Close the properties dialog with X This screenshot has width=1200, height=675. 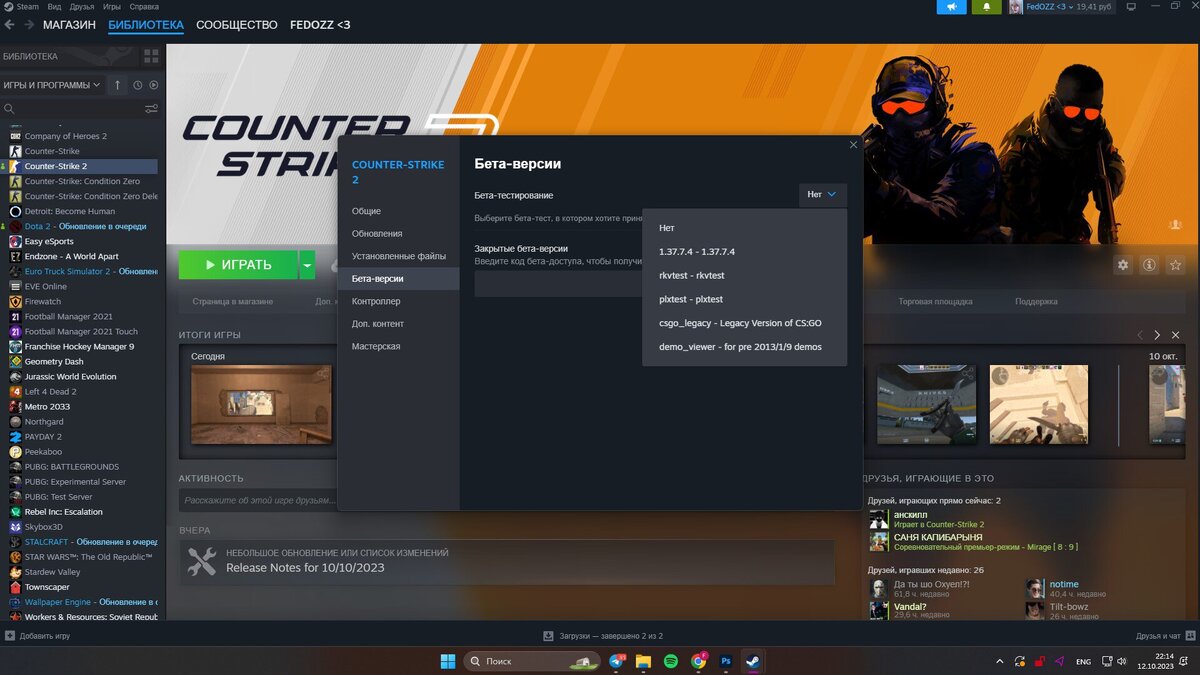click(x=853, y=145)
